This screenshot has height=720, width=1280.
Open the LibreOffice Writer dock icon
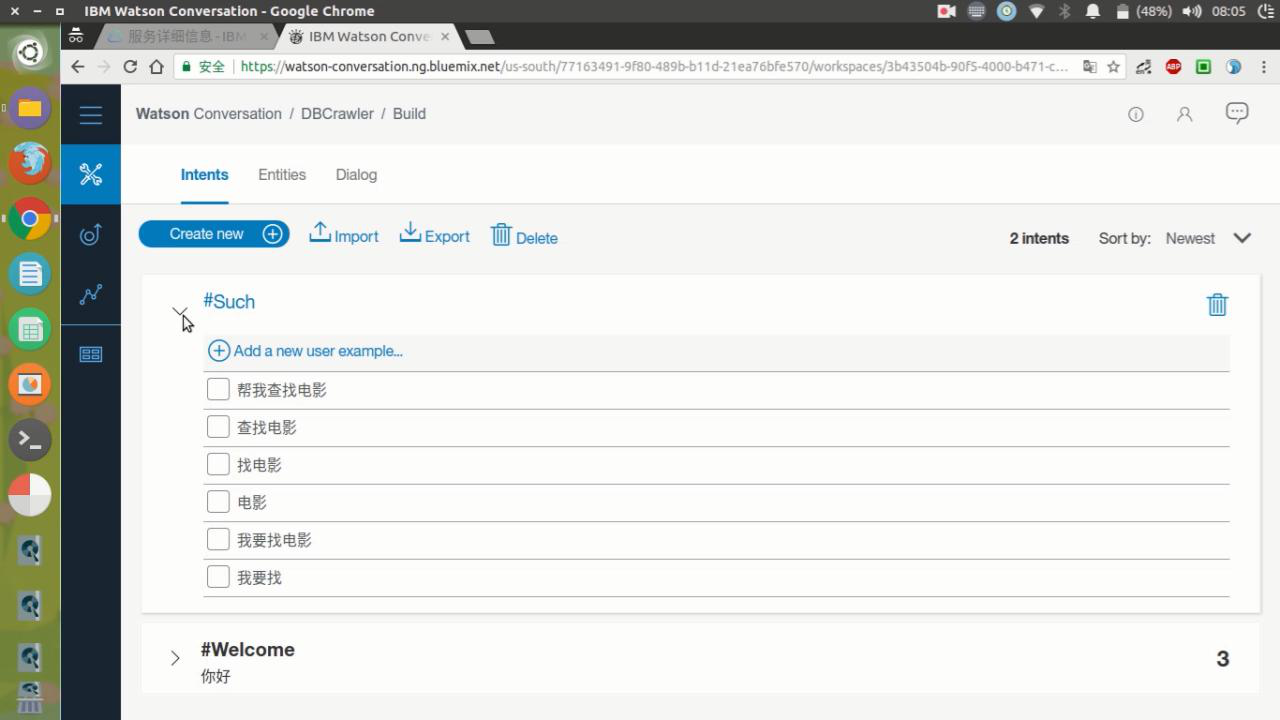[x=30, y=273]
